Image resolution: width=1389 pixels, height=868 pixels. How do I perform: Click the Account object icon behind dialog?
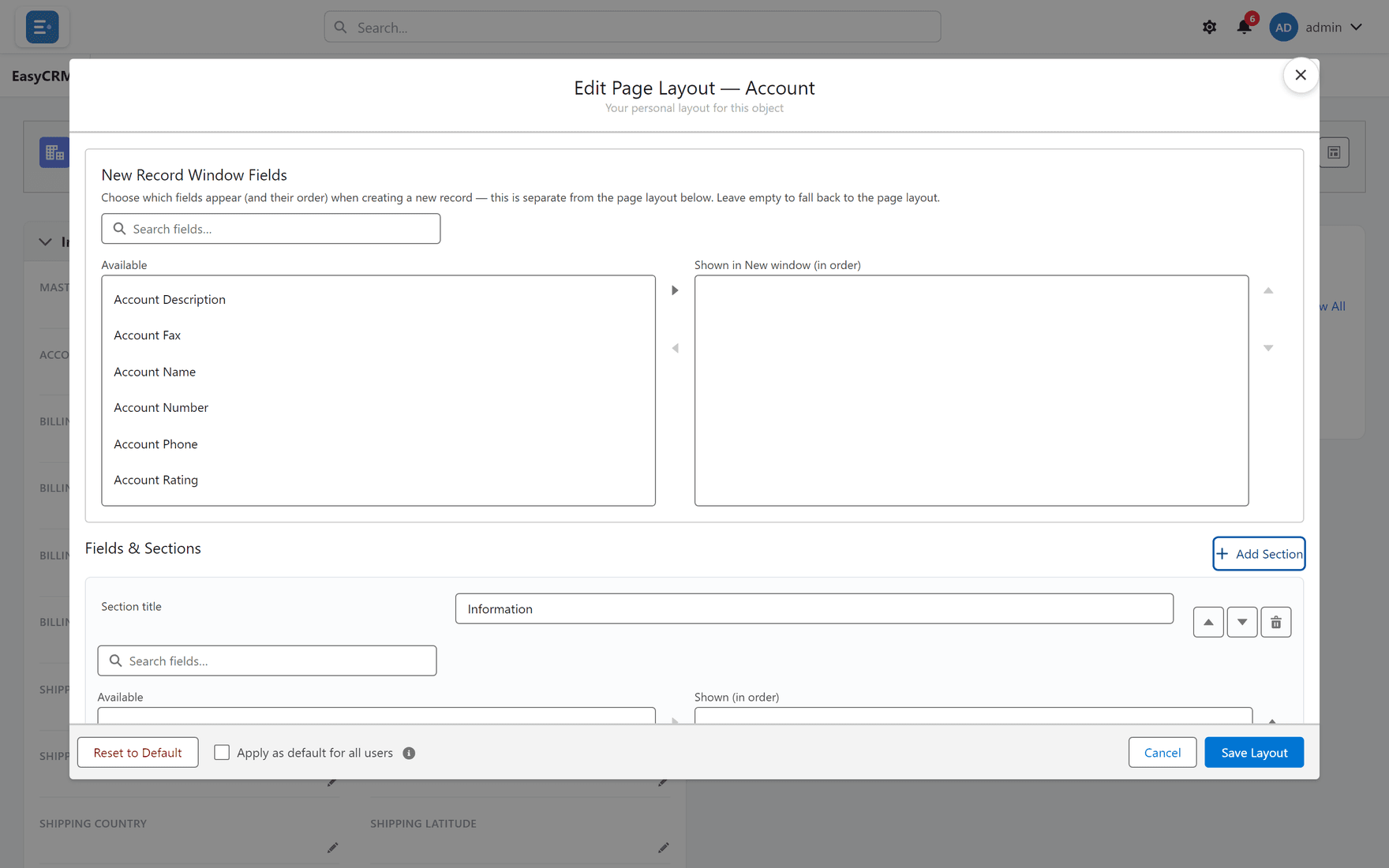click(x=54, y=152)
